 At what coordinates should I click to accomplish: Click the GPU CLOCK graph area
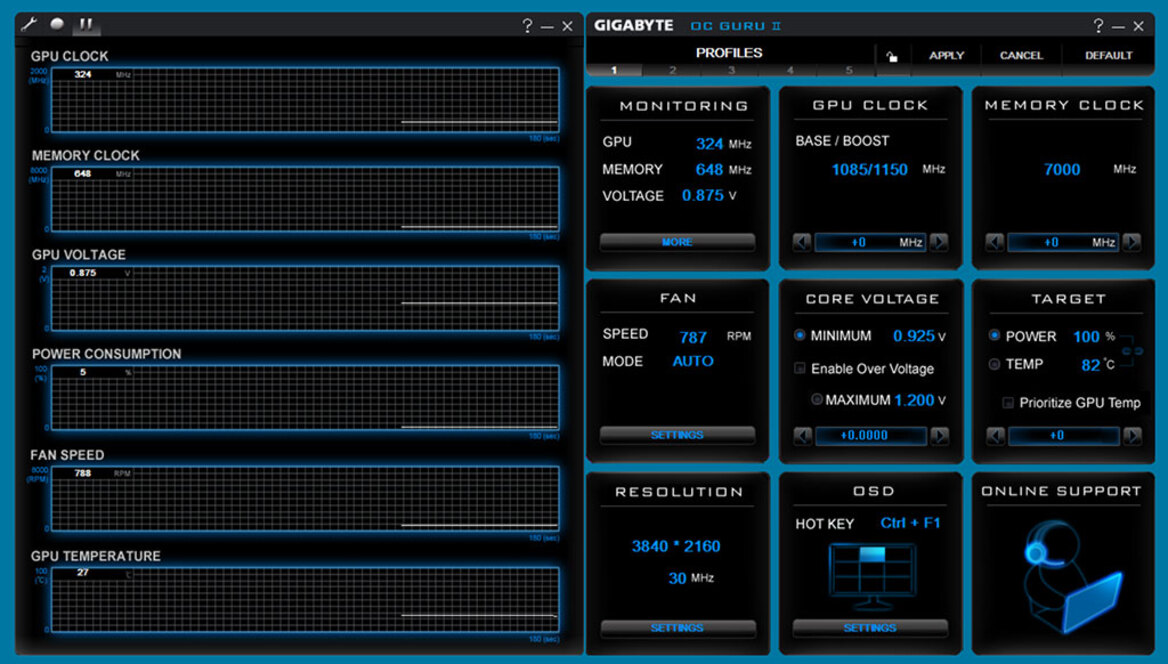(305, 100)
